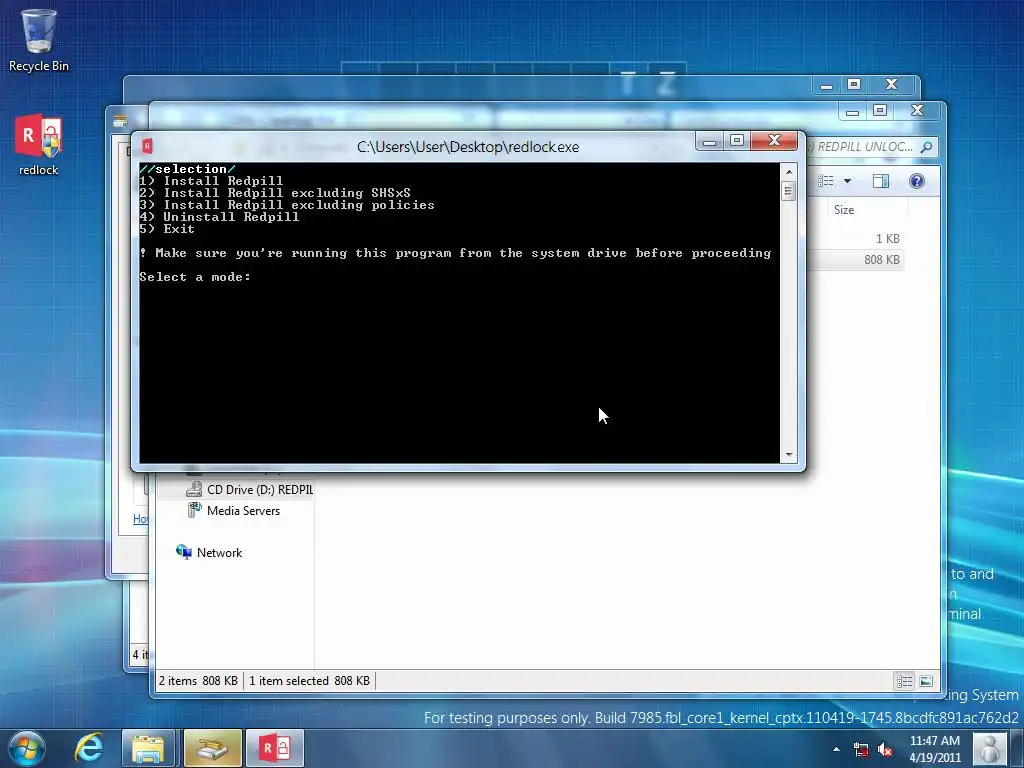The width and height of the screenshot is (1024, 768).
Task: Click the search magnifier in Explorer
Action: [x=926, y=147]
